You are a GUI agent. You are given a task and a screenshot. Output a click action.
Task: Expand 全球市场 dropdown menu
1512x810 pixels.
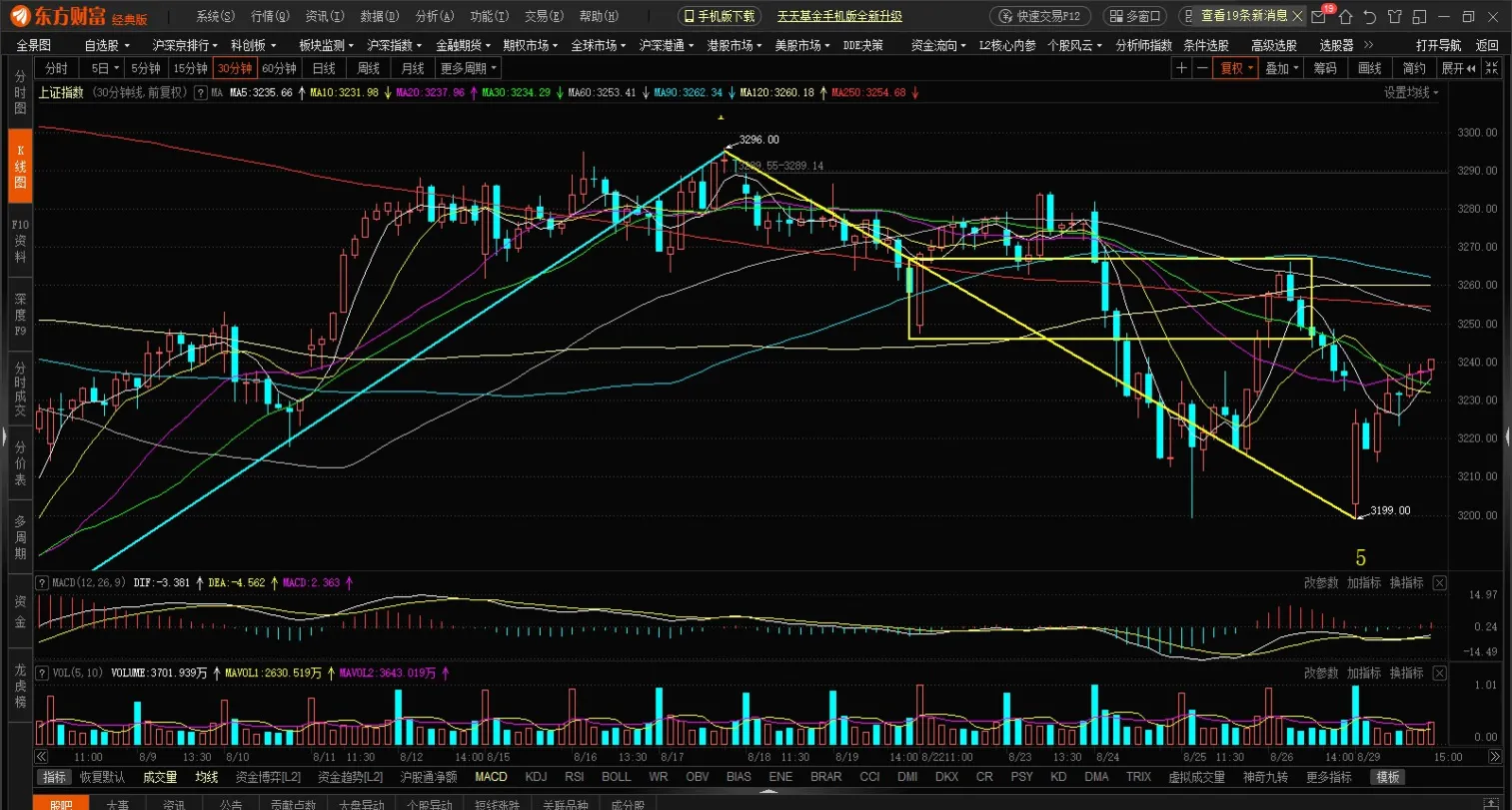click(x=599, y=45)
